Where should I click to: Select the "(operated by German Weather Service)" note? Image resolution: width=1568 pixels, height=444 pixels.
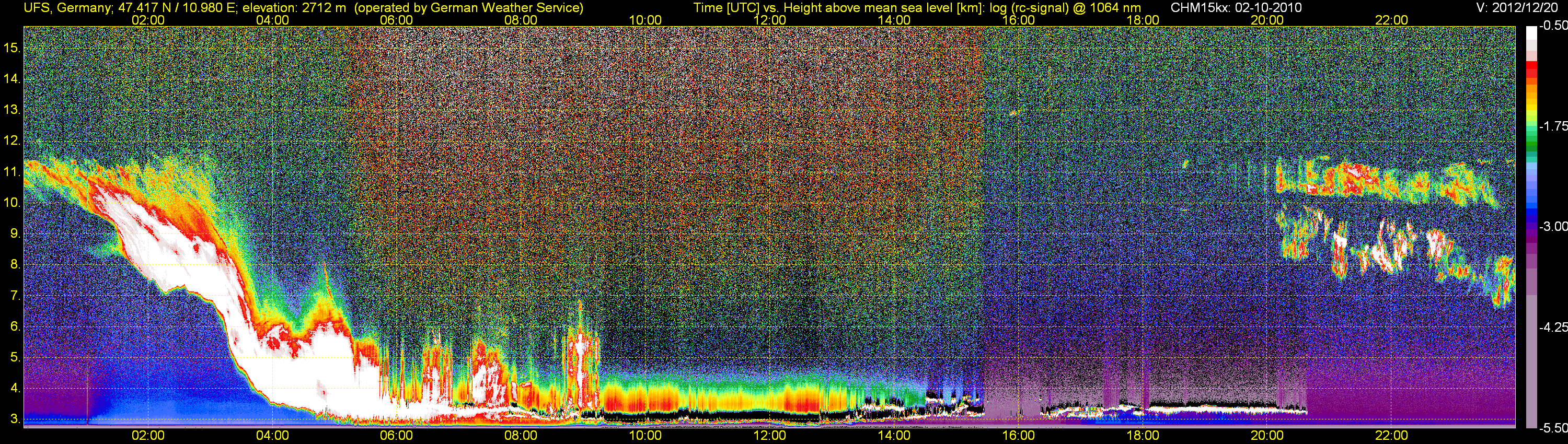click(x=469, y=8)
